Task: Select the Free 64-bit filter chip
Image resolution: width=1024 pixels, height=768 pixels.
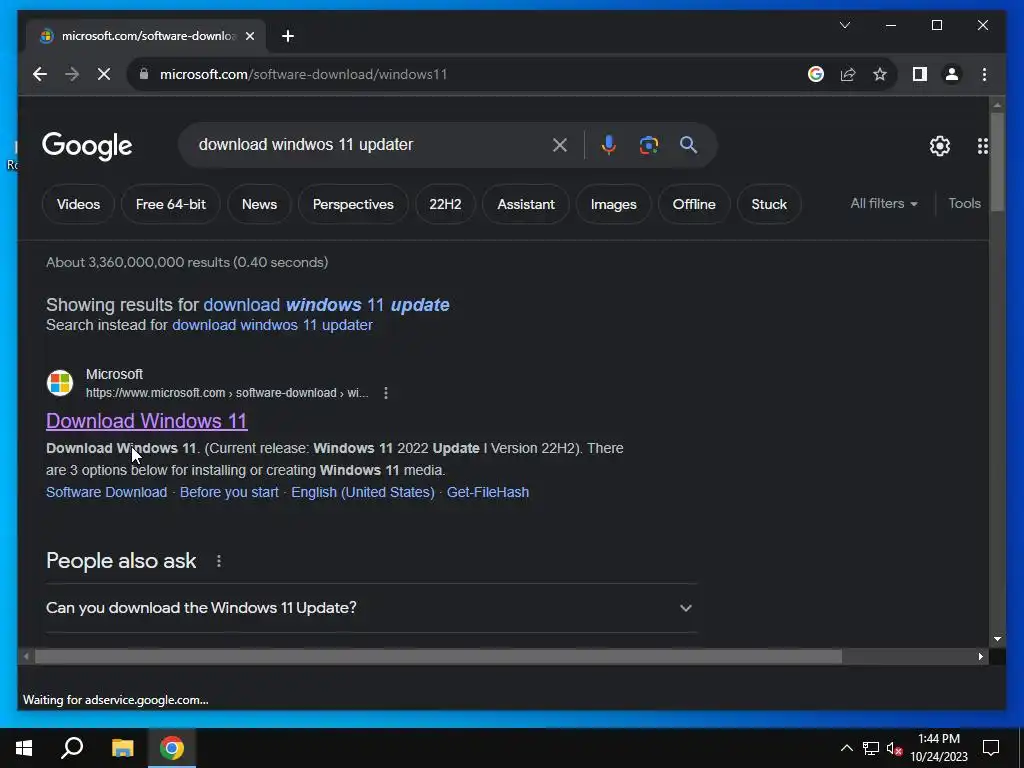Action: pos(170,204)
